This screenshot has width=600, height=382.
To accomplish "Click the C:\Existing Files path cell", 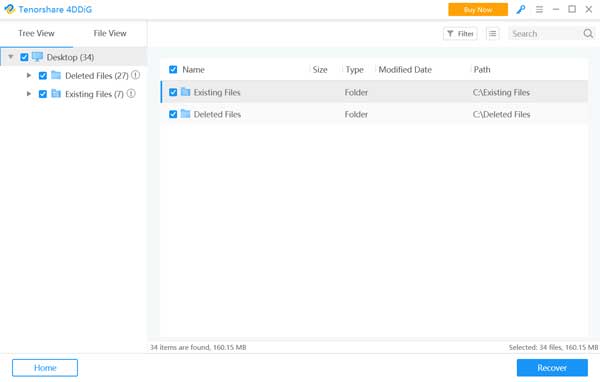I will [501, 92].
